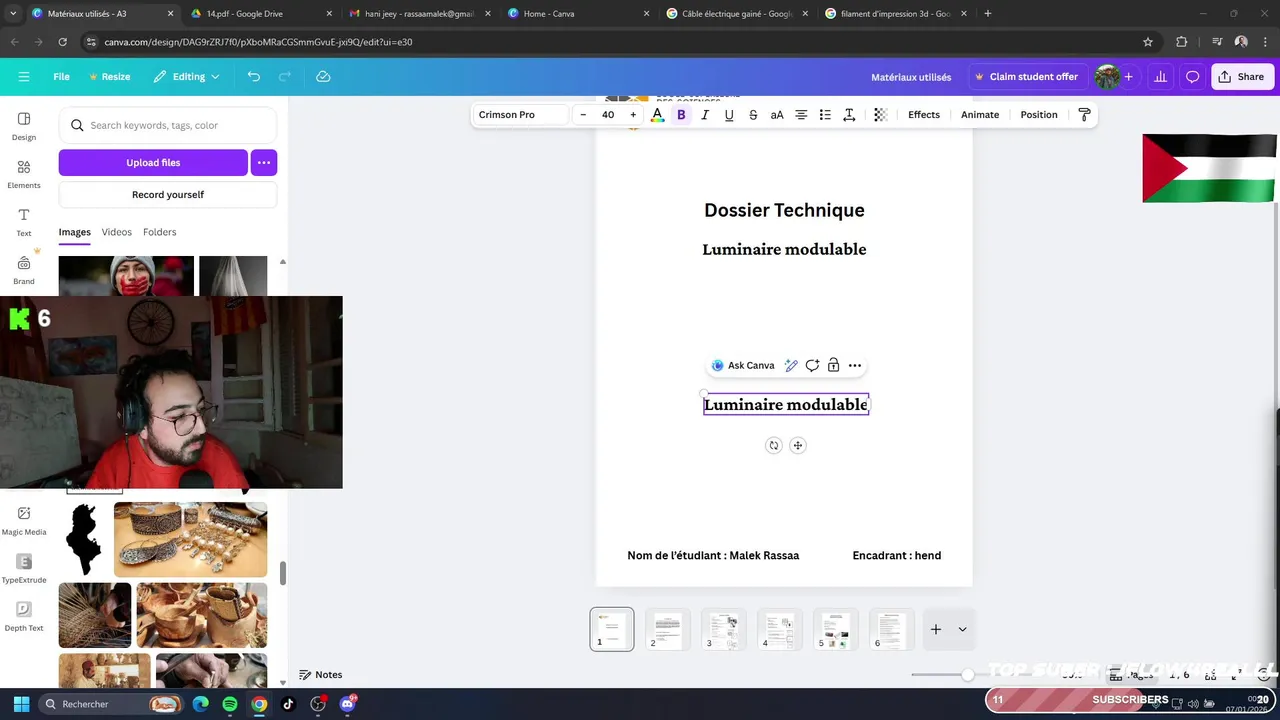The image size is (1280, 720).
Task: Change text alignment
Action: 801,115
